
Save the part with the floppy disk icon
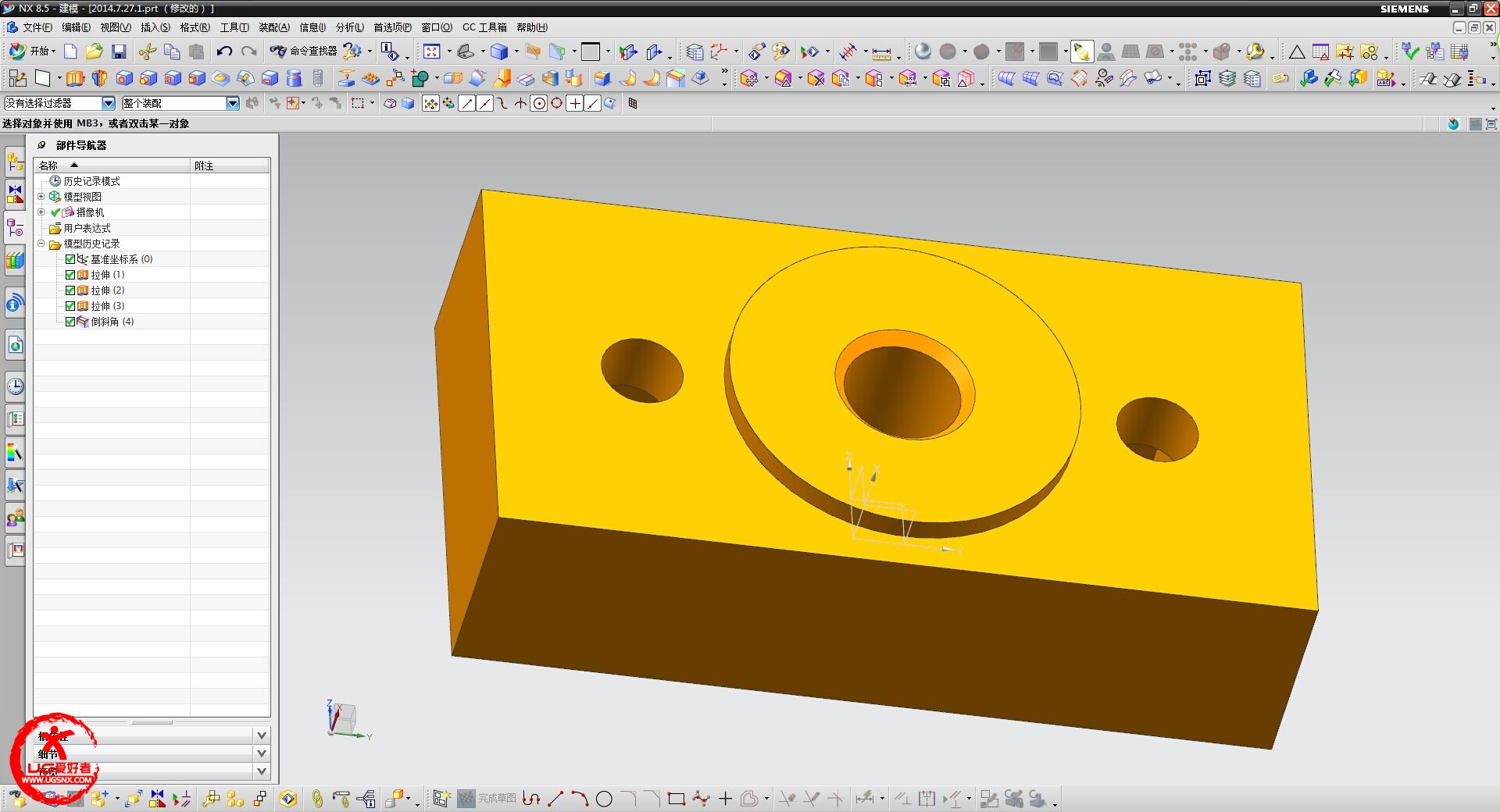coord(119,52)
